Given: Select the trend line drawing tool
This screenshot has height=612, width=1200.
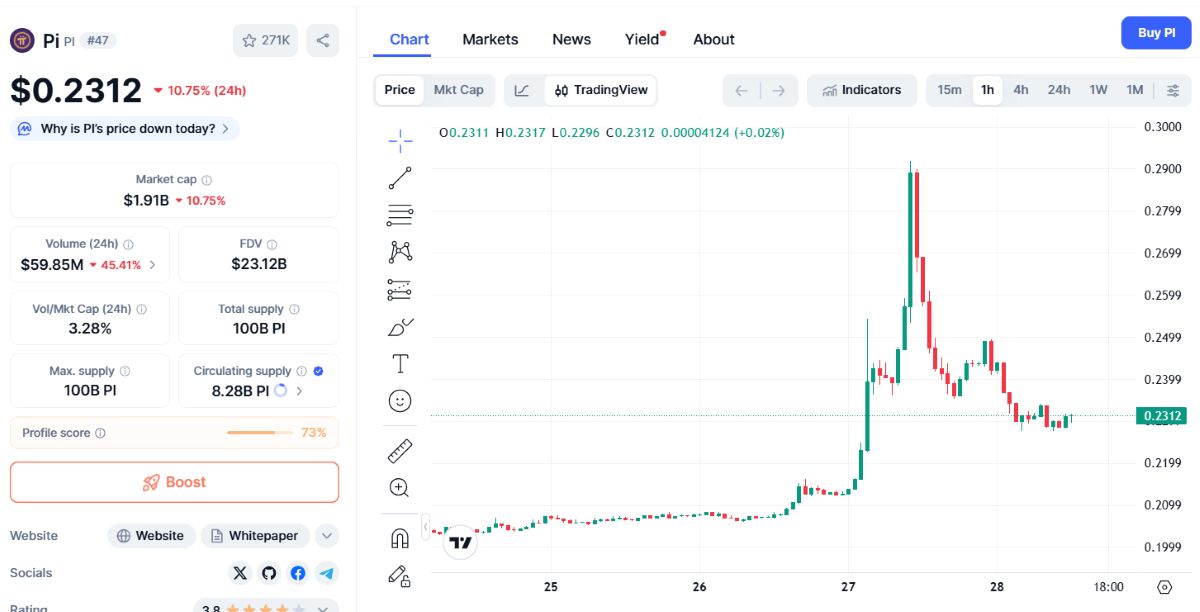Looking at the screenshot, I should [x=400, y=178].
